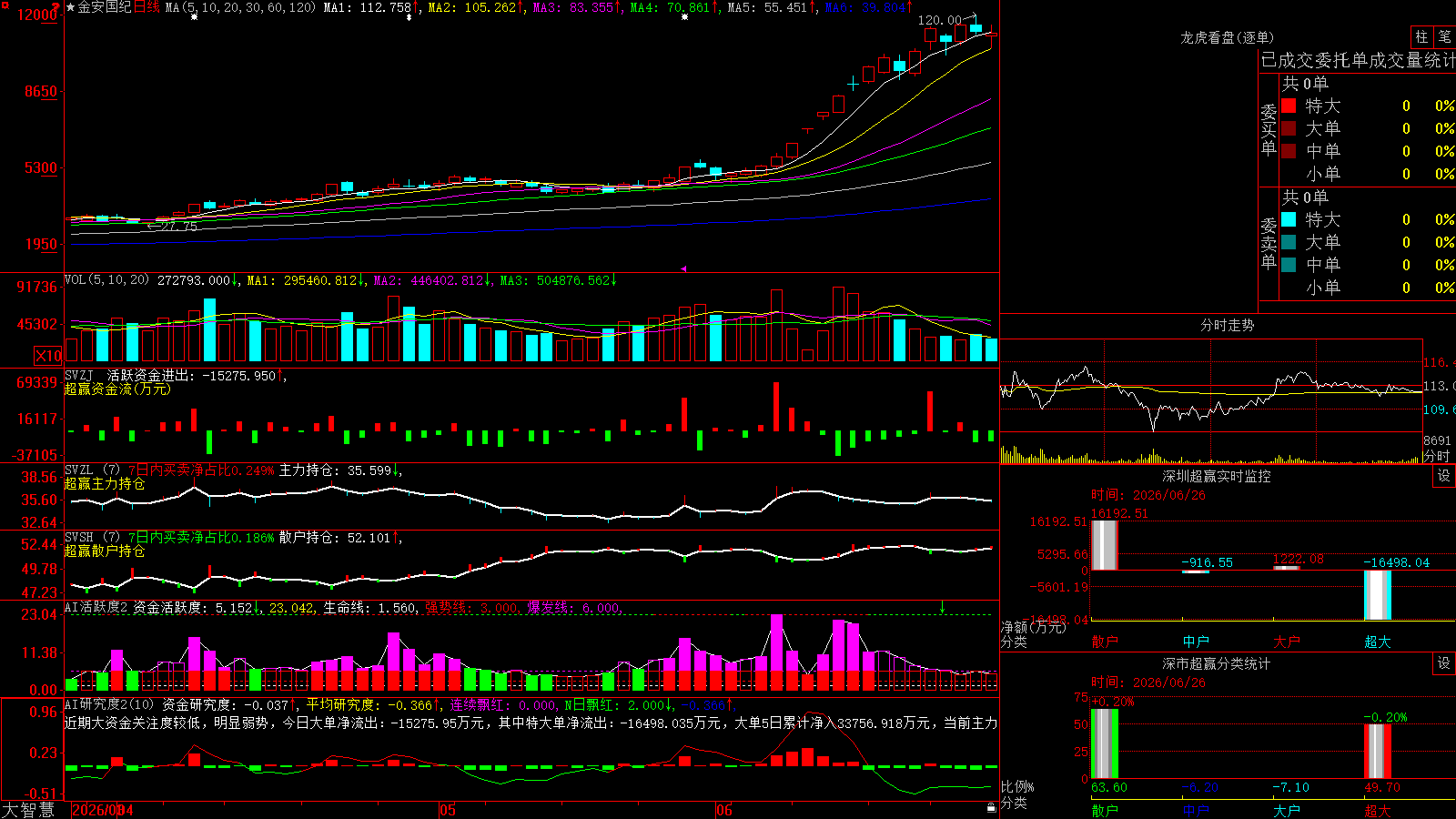Viewport: 1456px width, 819px height.
Task: Click the 深圳超赢实时监控 panel title
Action: coord(1216,476)
